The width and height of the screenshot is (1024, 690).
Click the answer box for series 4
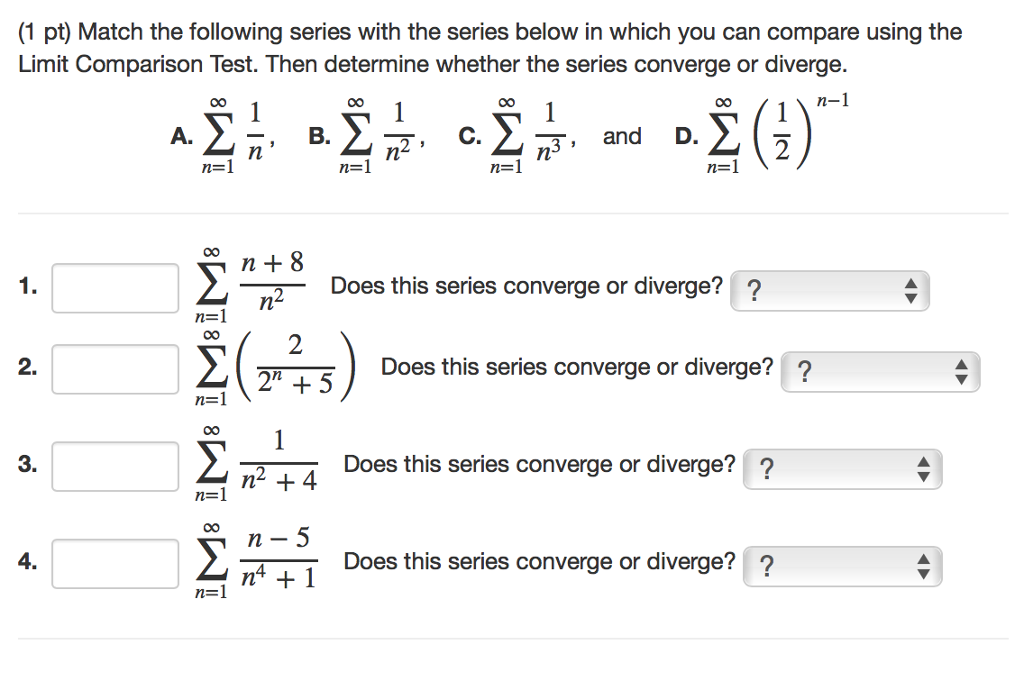114,562
